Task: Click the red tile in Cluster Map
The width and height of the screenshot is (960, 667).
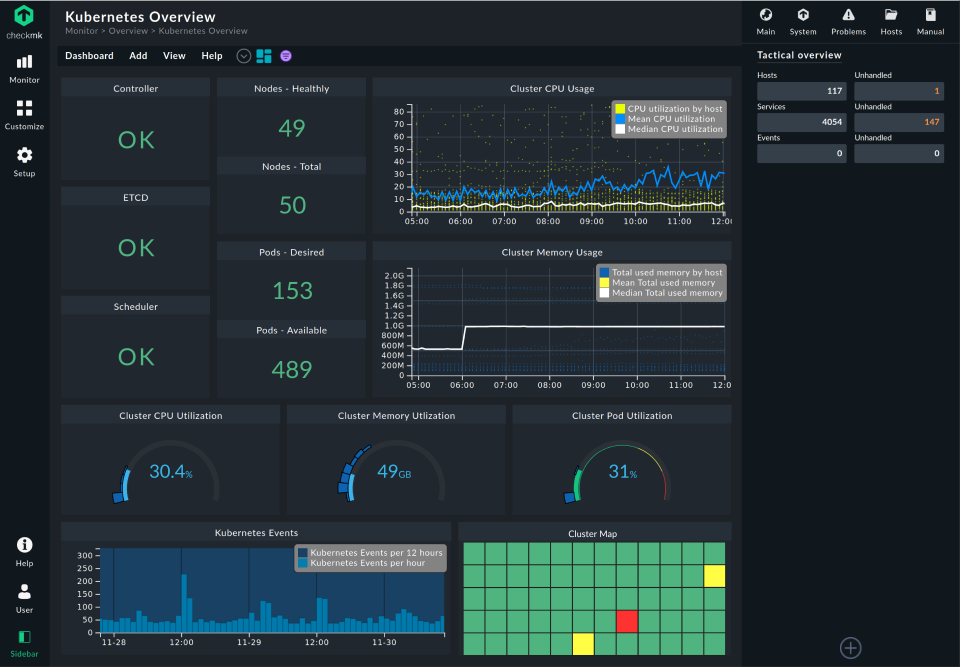Action: point(627,621)
